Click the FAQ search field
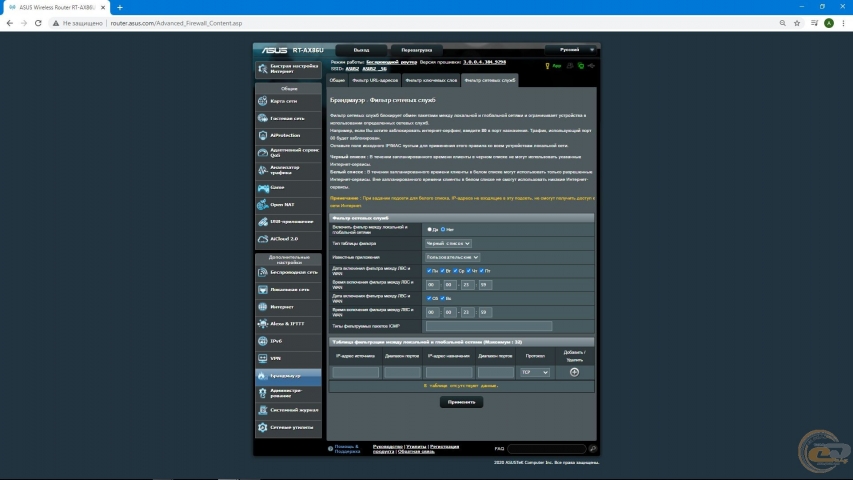Viewport: 853px width, 480px height. (547, 448)
